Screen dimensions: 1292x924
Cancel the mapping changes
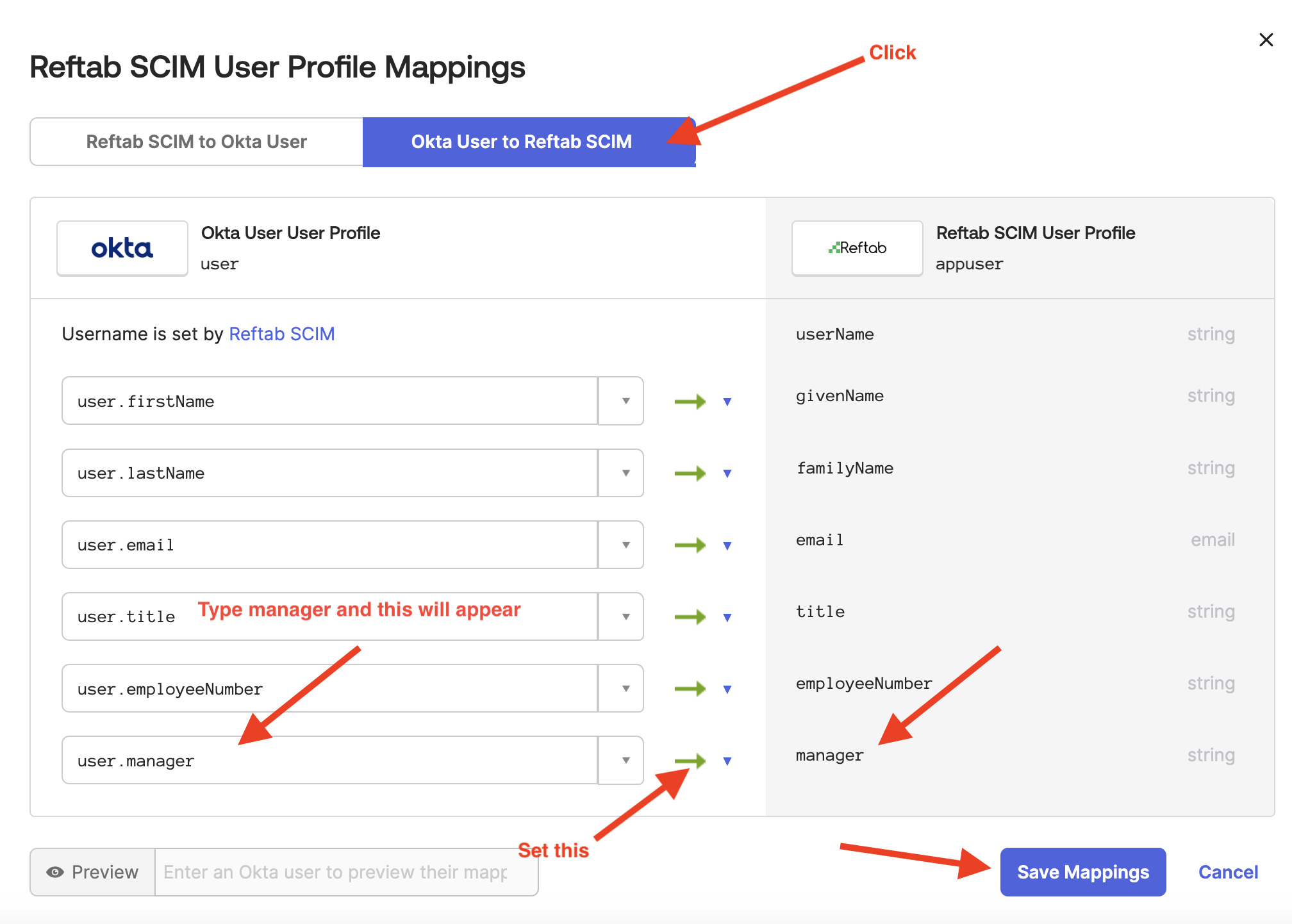tap(1228, 872)
